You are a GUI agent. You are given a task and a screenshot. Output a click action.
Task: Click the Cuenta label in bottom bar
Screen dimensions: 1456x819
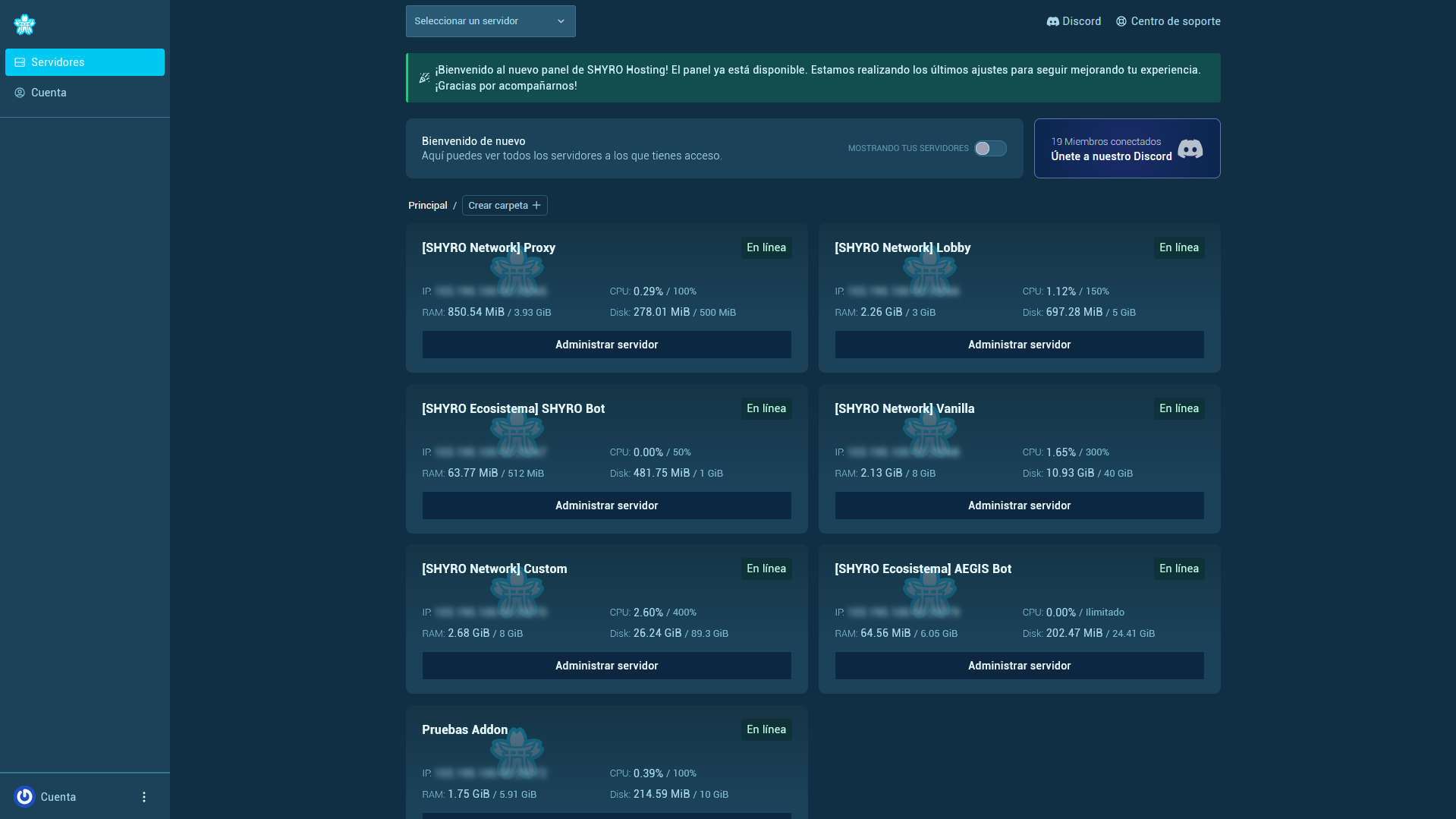(x=58, y=797)
